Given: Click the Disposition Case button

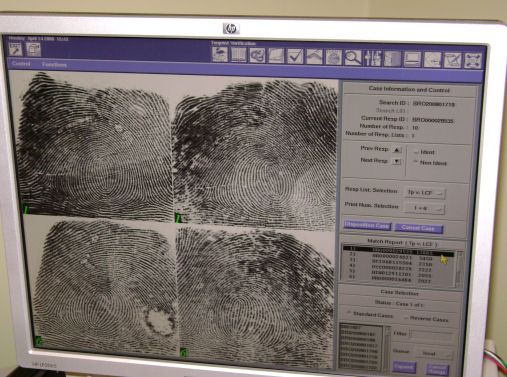Looking at the screenshot, I should click(x=367, y=226).
